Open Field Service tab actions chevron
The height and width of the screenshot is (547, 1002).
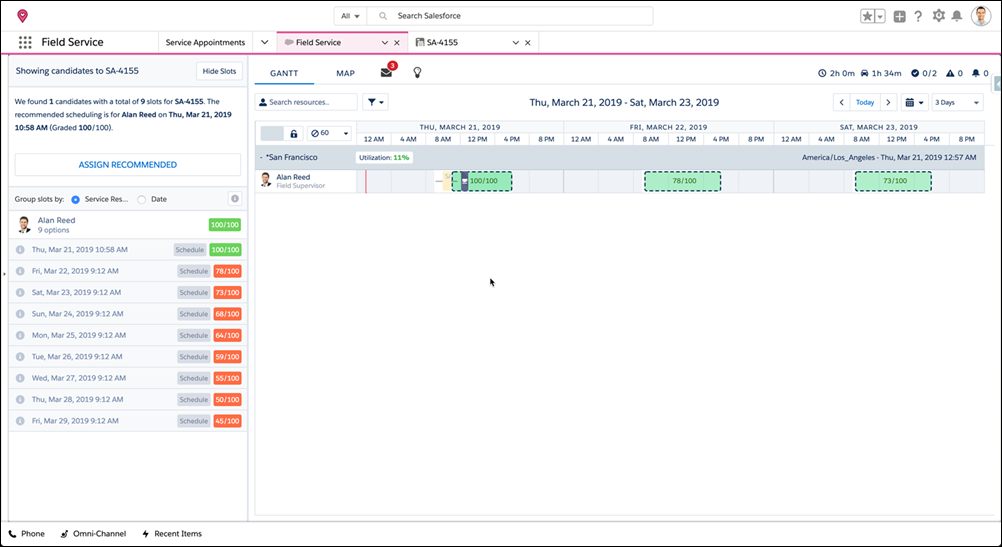[385, 43]
